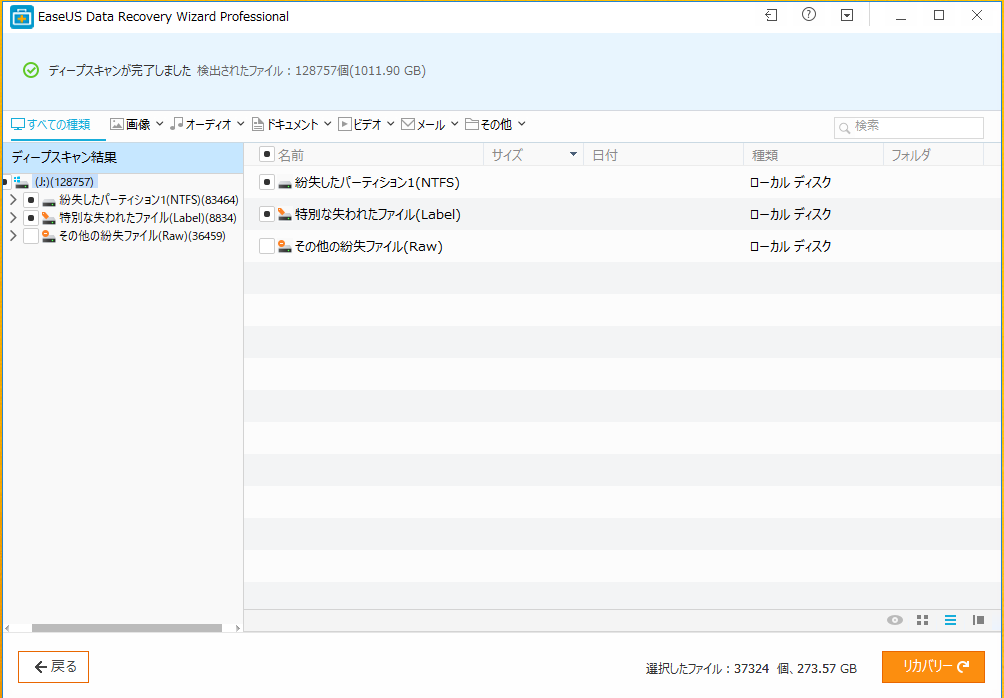This screenshot has width=1004, height=698.
Task: Click the eye preview icon
Action: pos(895,620)
